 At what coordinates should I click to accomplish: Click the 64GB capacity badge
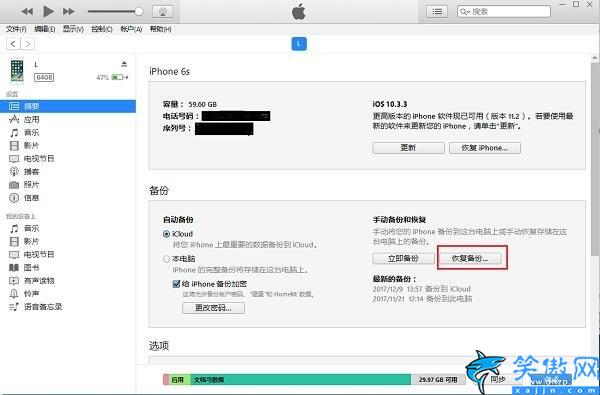point(44,78)
